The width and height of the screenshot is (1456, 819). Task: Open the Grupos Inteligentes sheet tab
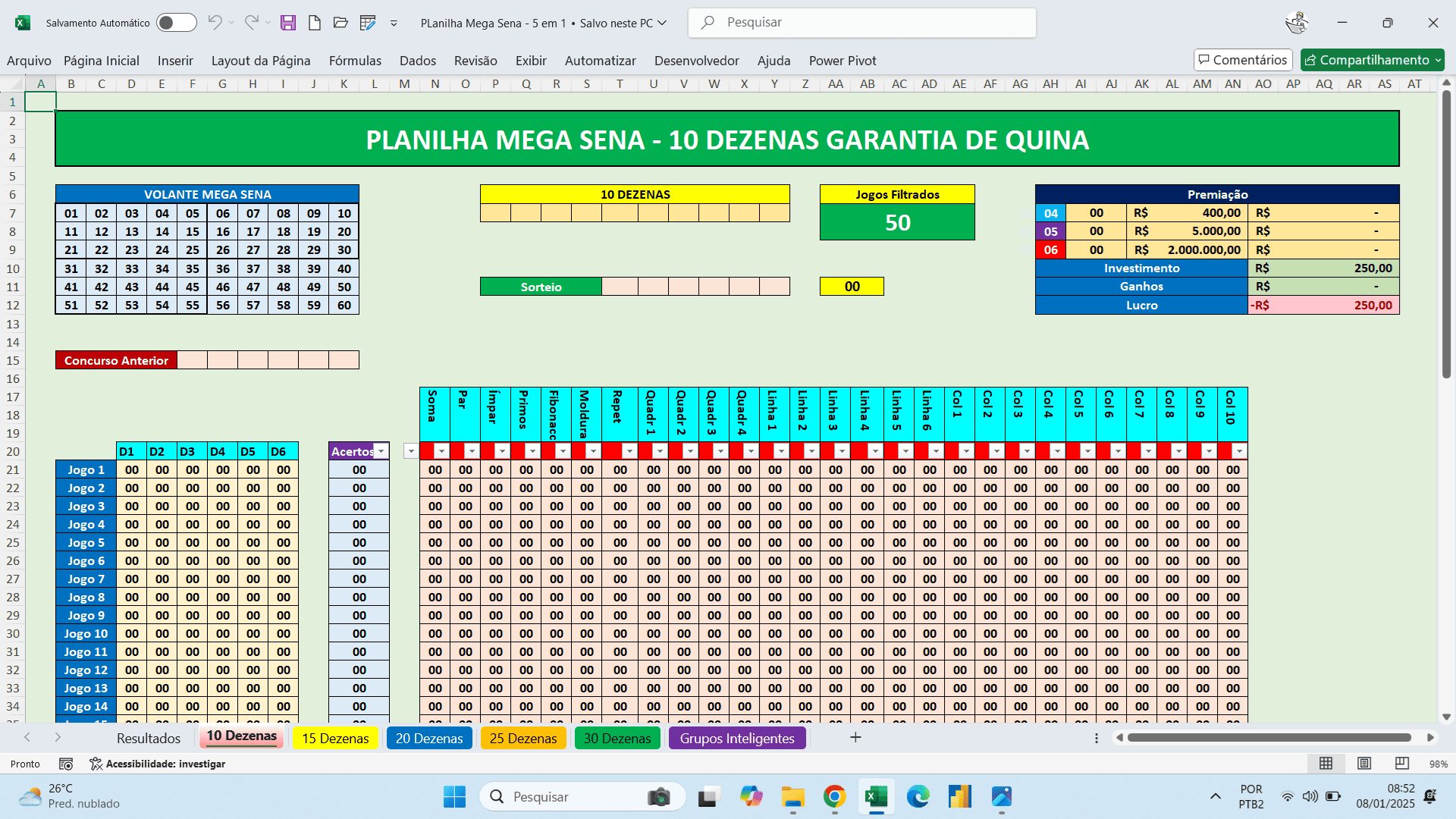tap(737, 738)
